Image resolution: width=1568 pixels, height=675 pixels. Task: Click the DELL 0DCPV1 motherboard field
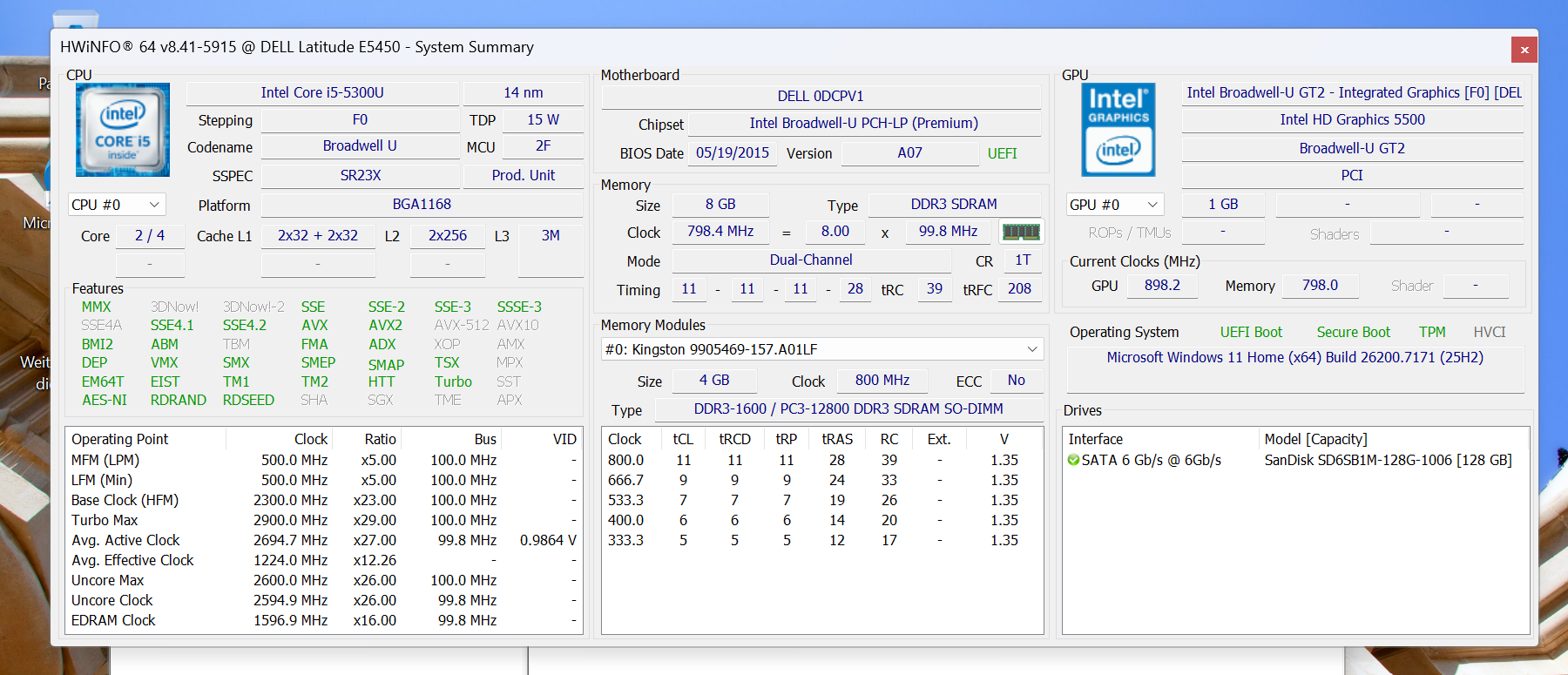(821, 97)
